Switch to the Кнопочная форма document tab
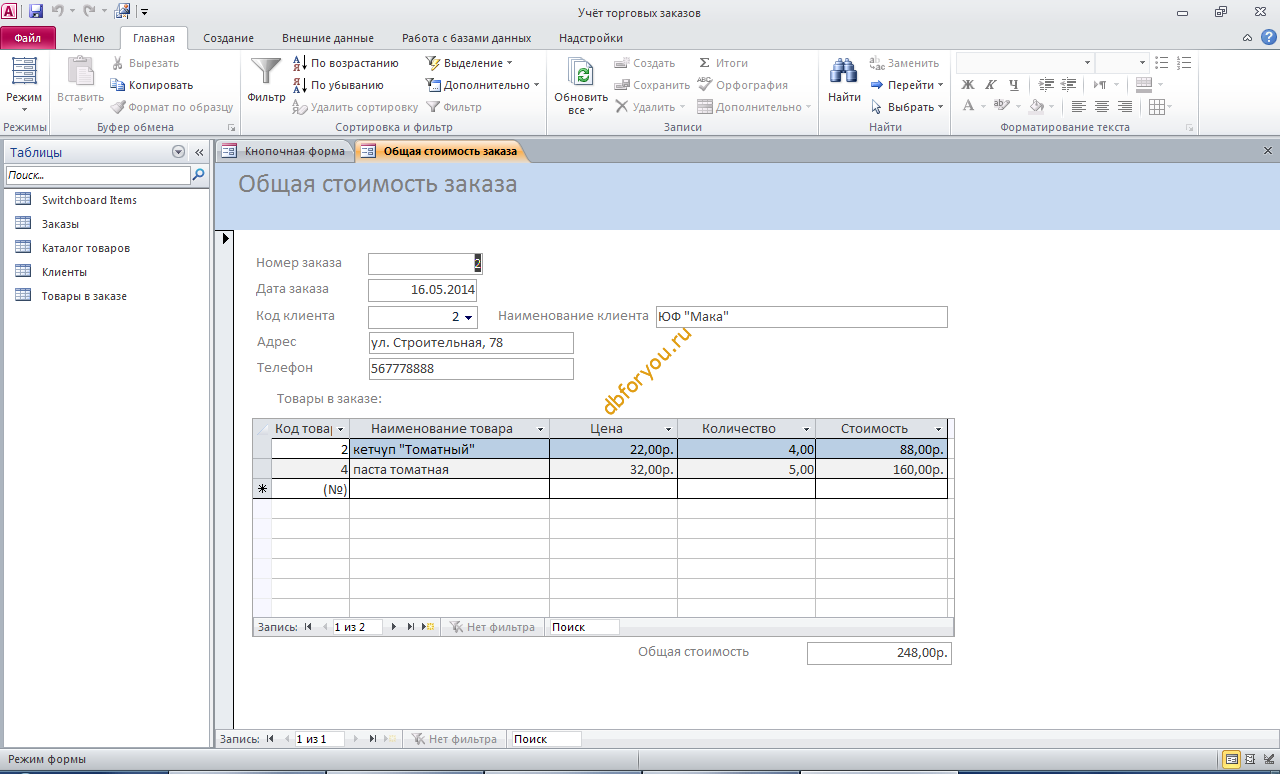Viewport: 1280px width, 774px height. 285,151
